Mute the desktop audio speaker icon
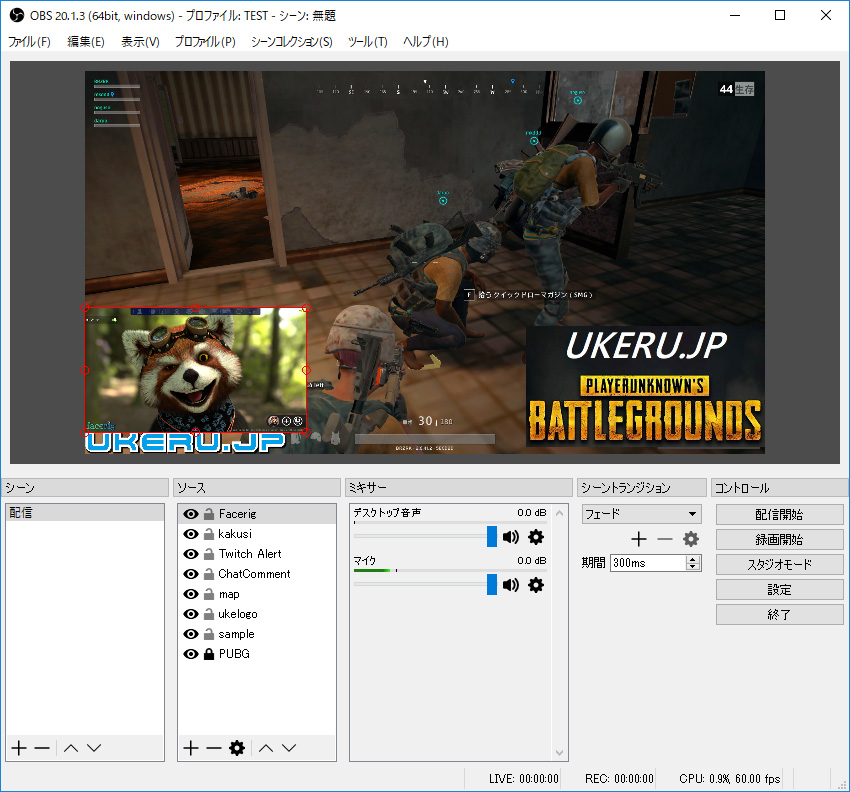 click(511, 537)
